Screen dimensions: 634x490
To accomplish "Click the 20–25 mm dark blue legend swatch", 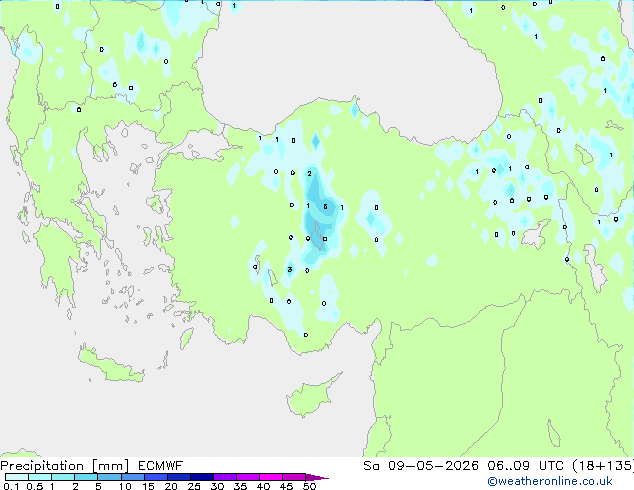I will (178, 477).
